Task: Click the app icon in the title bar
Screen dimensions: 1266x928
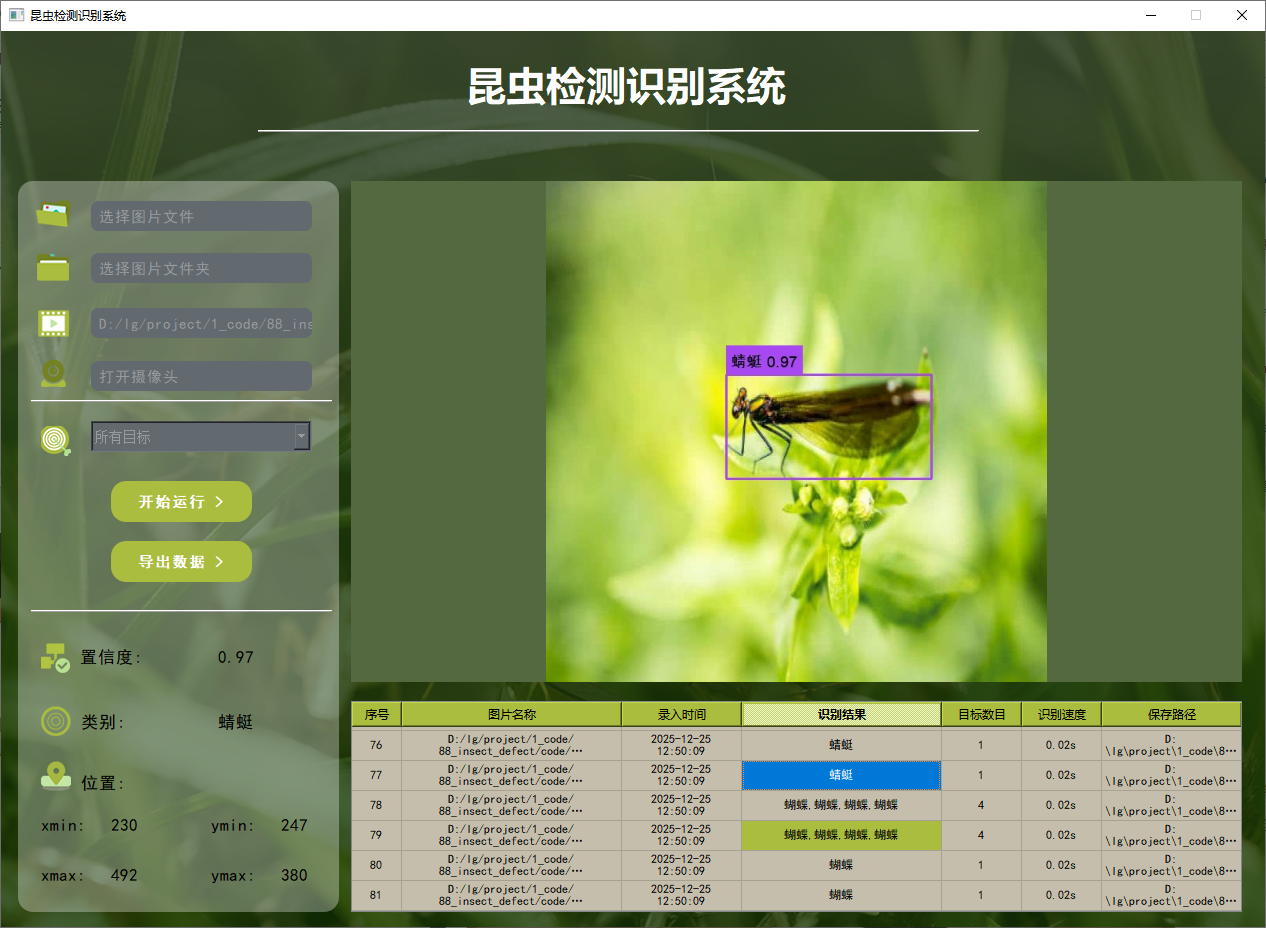Action: (16, 15)
